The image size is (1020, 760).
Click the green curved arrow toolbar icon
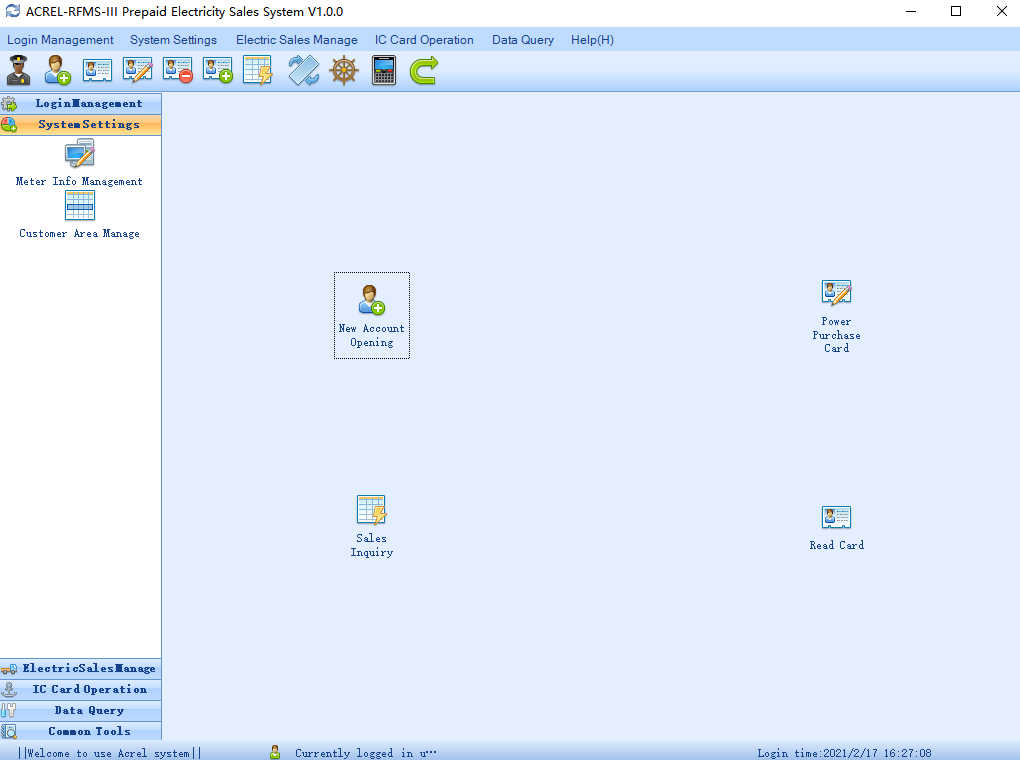coord(424,71)
